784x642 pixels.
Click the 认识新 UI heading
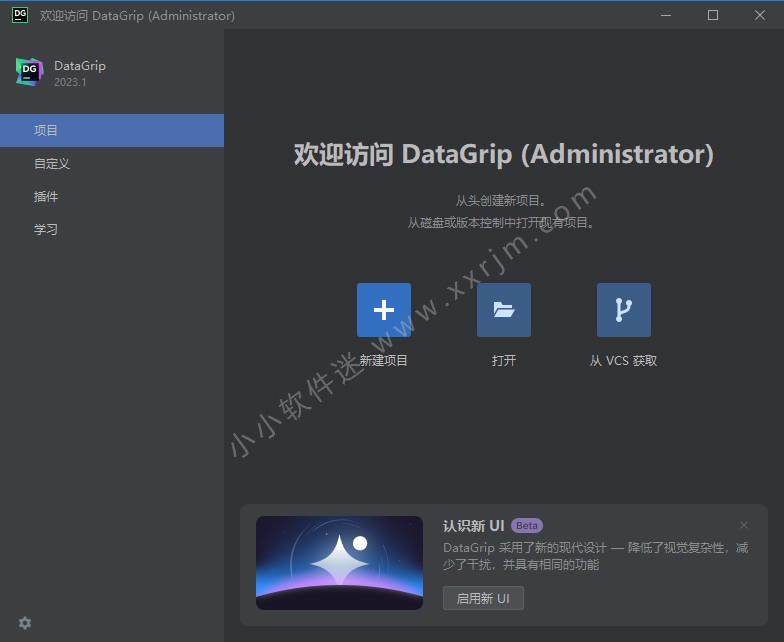(474, 526)
